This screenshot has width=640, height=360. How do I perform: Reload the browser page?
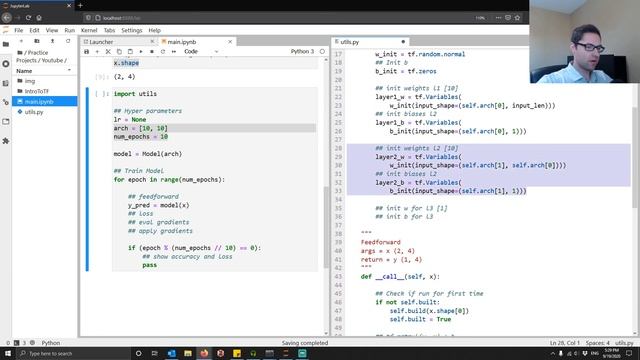[28, 18]
